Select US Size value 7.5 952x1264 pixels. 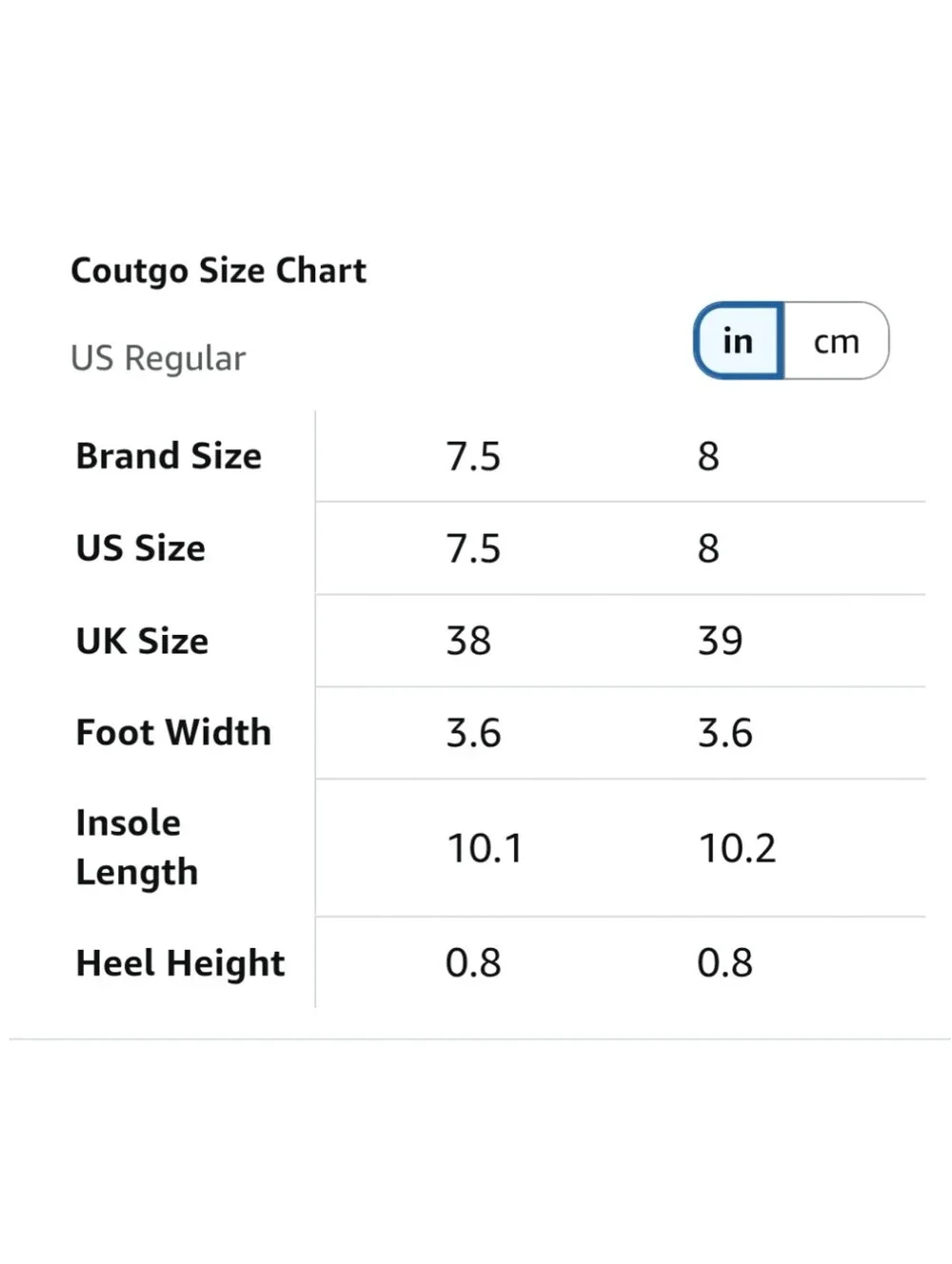tap(473, 549)
